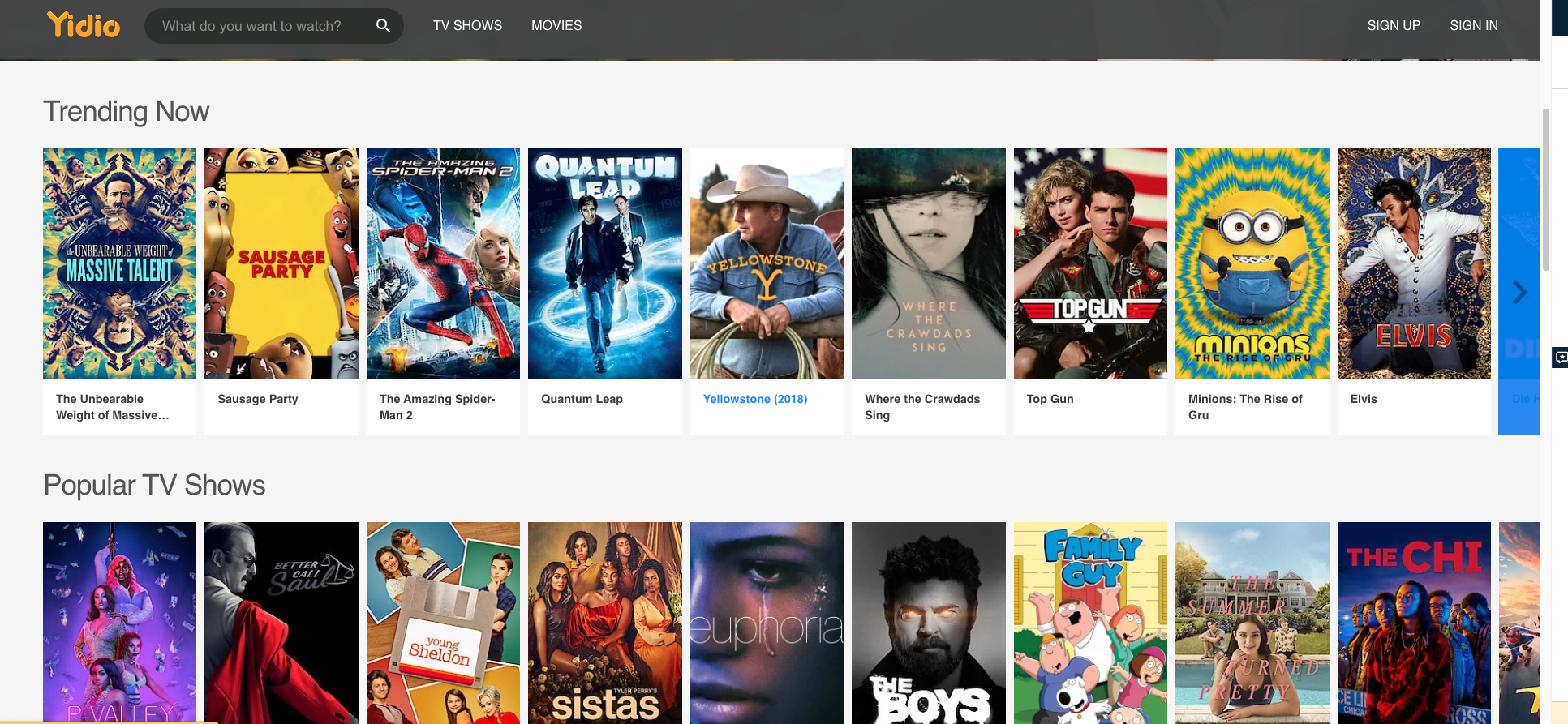The image size is (1568, 724).
Task: Open the Unbearable Weight of Massive Talent poster
Action: pos(119,263)
